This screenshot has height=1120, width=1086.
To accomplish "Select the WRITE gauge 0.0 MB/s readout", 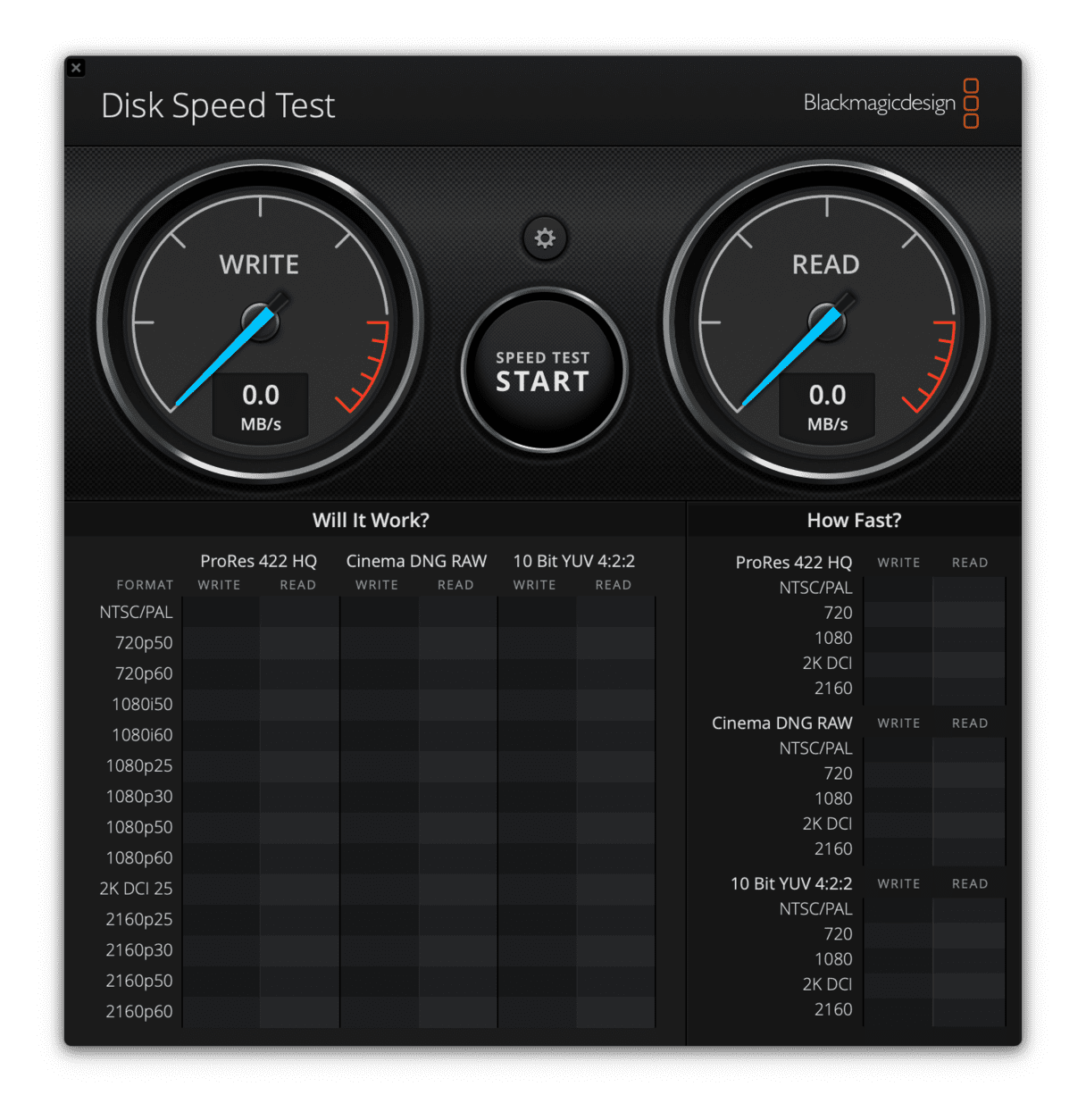I will click(x=261, y=406).
